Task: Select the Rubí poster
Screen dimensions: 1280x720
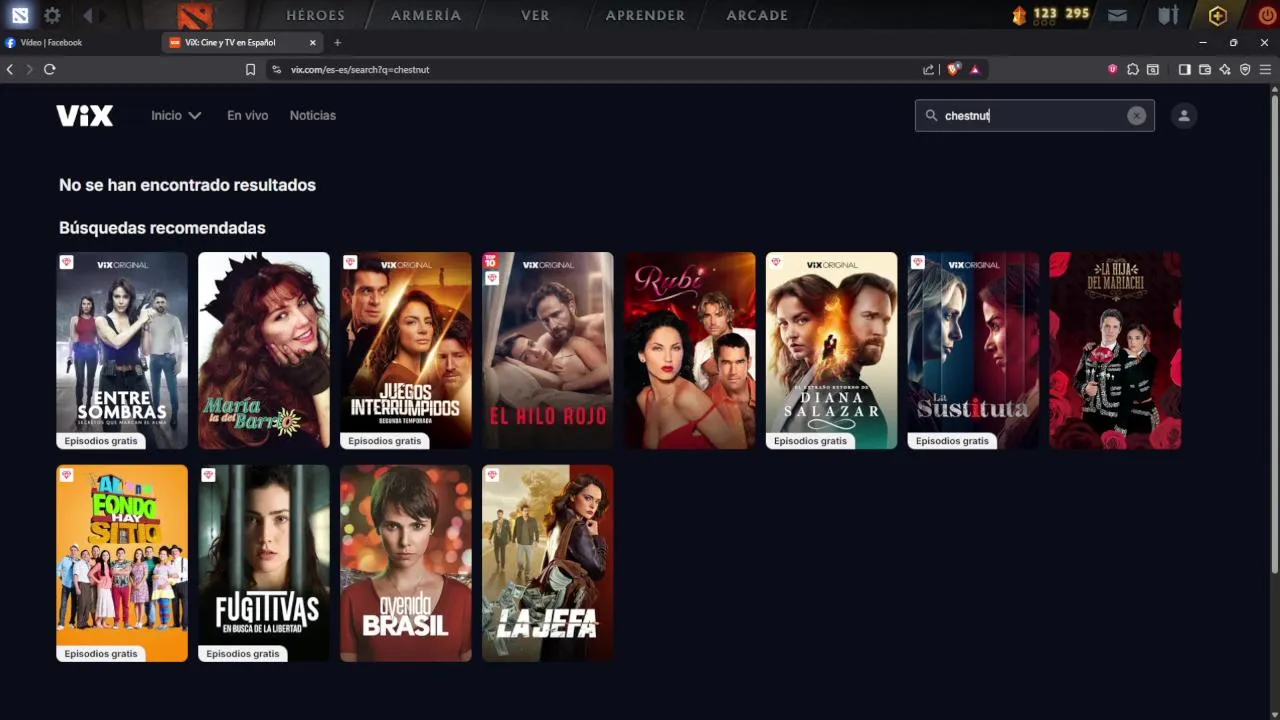Action: click(690, 350)
